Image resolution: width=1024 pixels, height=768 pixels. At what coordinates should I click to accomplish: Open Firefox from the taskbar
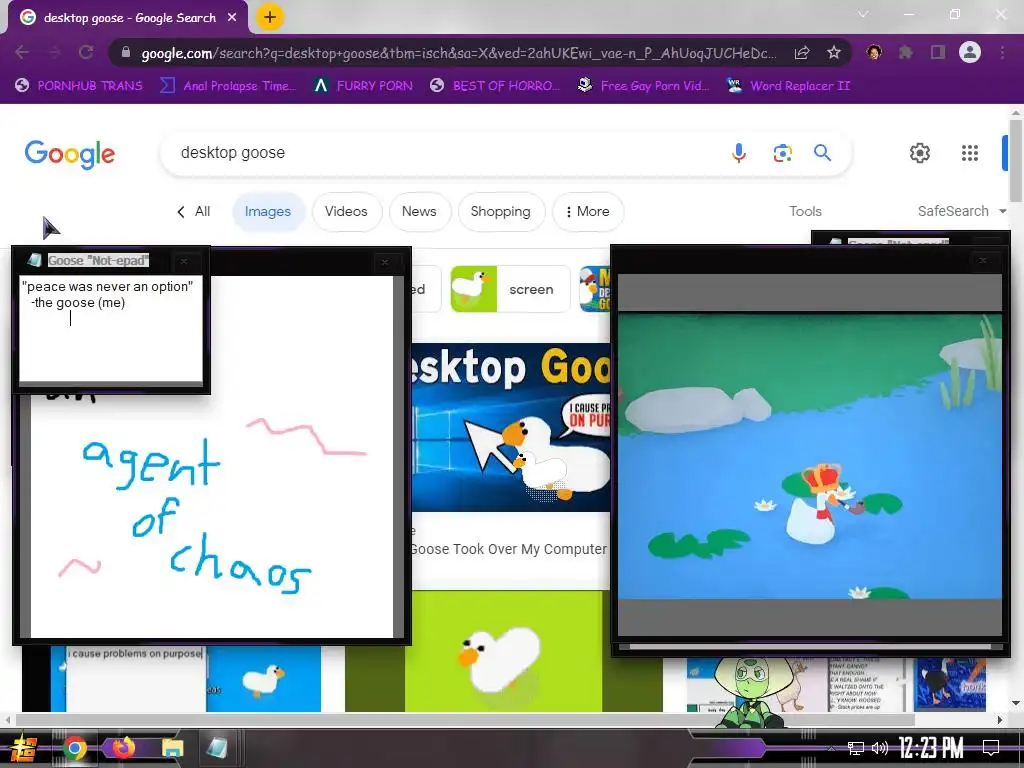coord(123,748)
